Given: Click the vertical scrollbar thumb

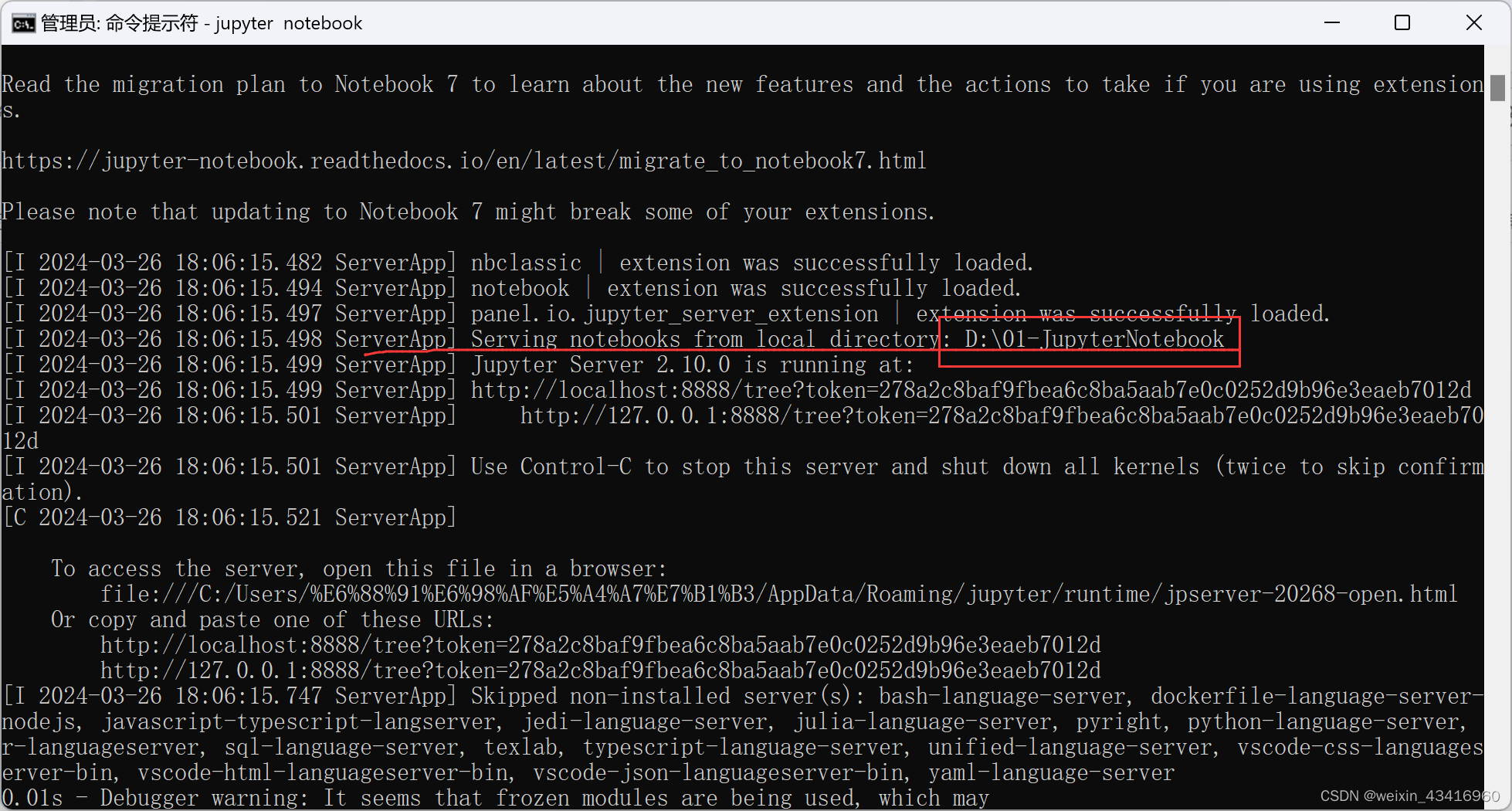Looking at the screenshot, I should tap(1497, 88).
